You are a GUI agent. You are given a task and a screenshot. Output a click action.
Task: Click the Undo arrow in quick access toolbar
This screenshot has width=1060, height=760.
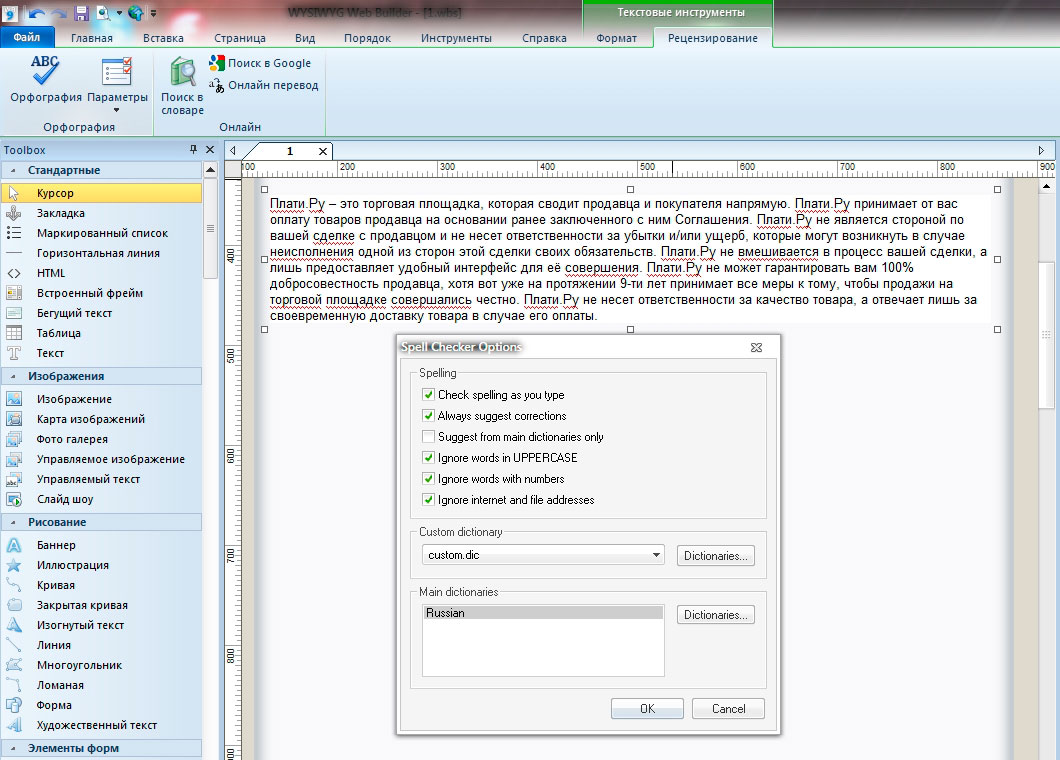[x=37, y=14]
